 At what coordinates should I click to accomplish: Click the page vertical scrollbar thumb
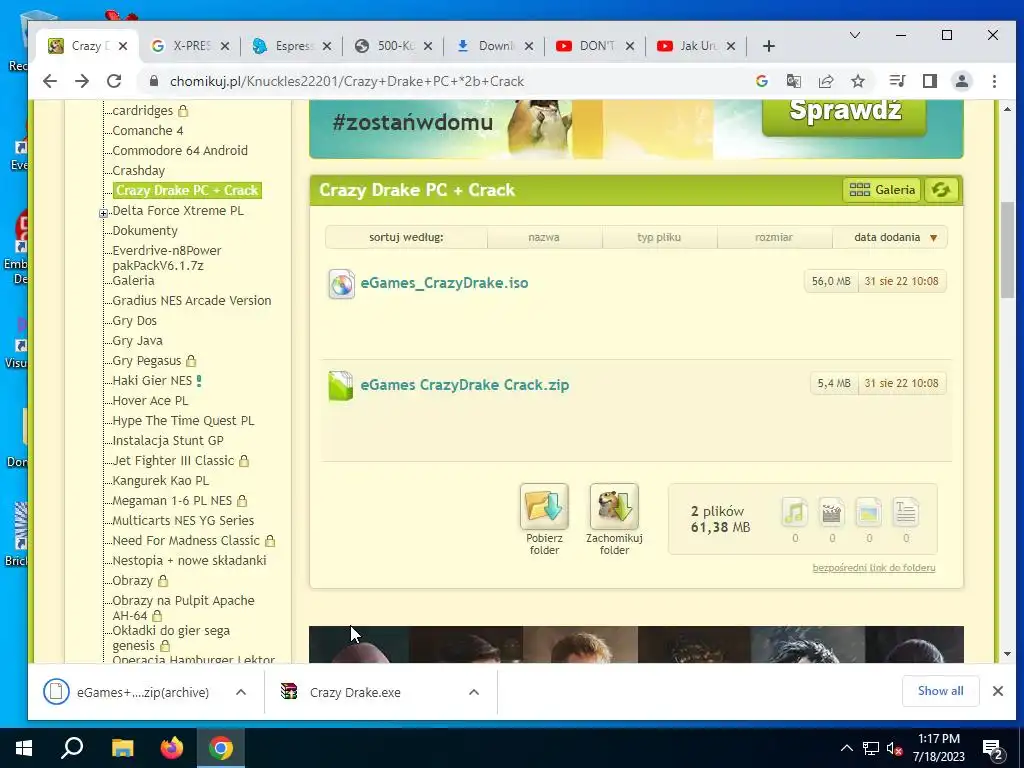click(1007, 249)
